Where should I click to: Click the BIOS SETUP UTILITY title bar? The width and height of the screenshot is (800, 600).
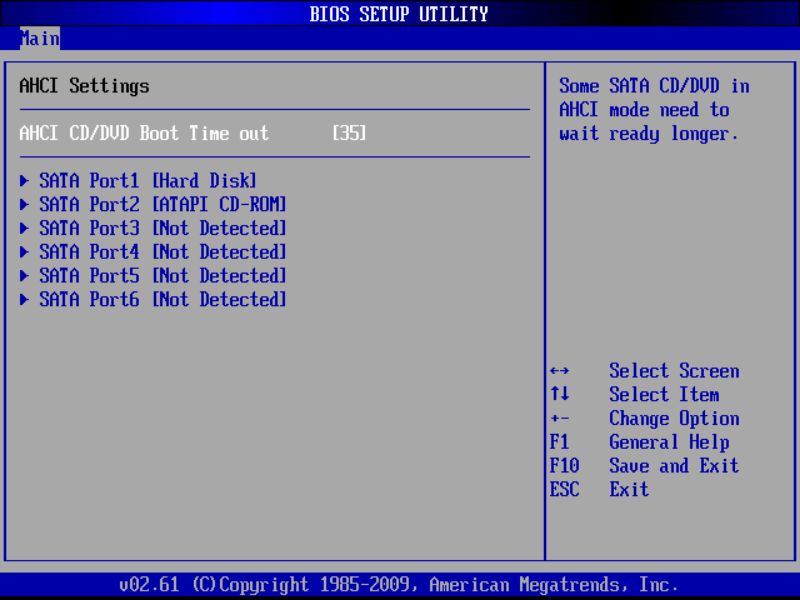(400, 14)
